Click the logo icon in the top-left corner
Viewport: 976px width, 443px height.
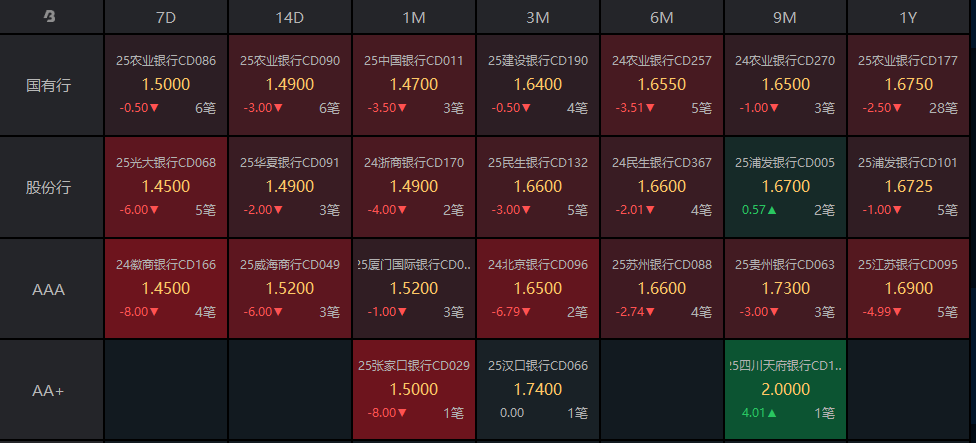tap(50, 17)
